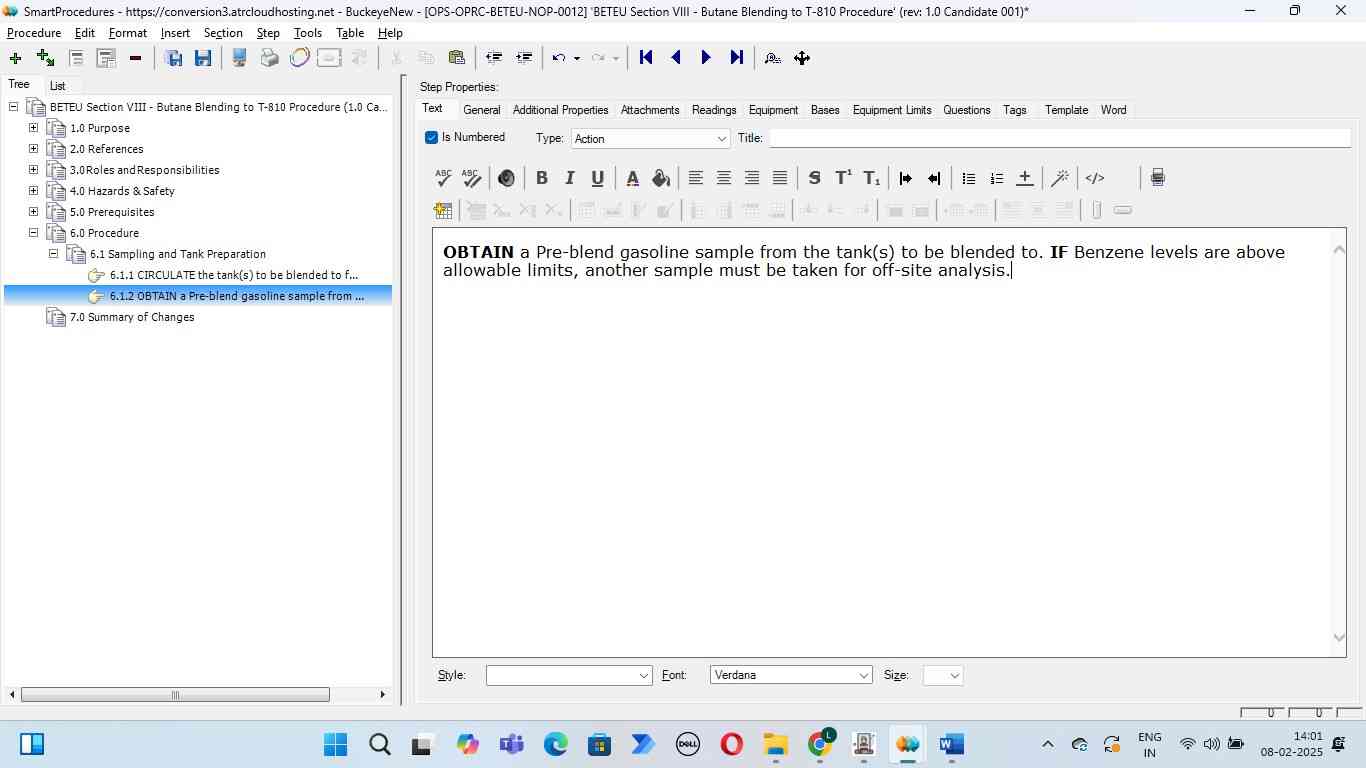This screenshot has width=1366, height=768.
Task: Open the Additional Properties tab
Action: (561, 110)
